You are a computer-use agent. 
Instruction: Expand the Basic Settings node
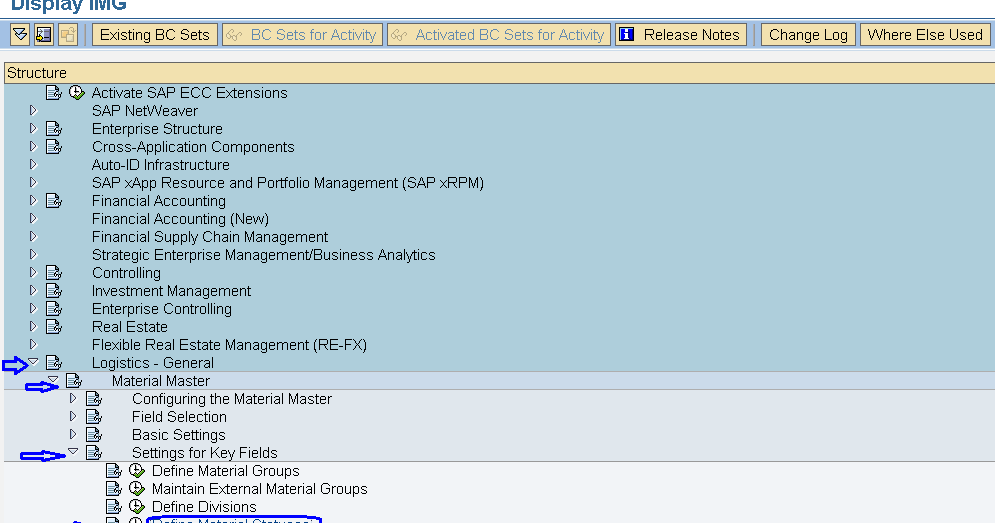[73, 434]
